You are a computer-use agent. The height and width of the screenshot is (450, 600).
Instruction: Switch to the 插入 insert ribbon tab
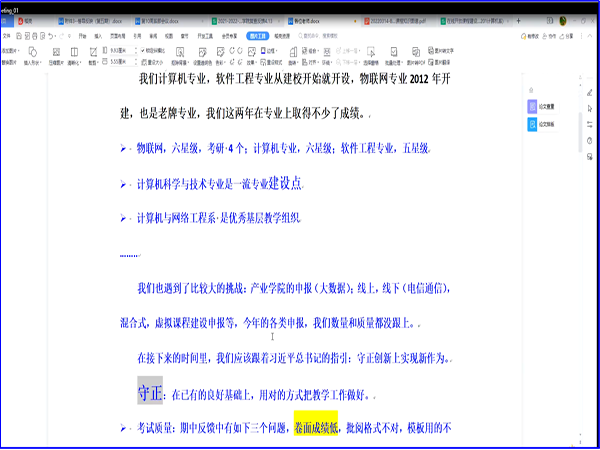[98, 36]
